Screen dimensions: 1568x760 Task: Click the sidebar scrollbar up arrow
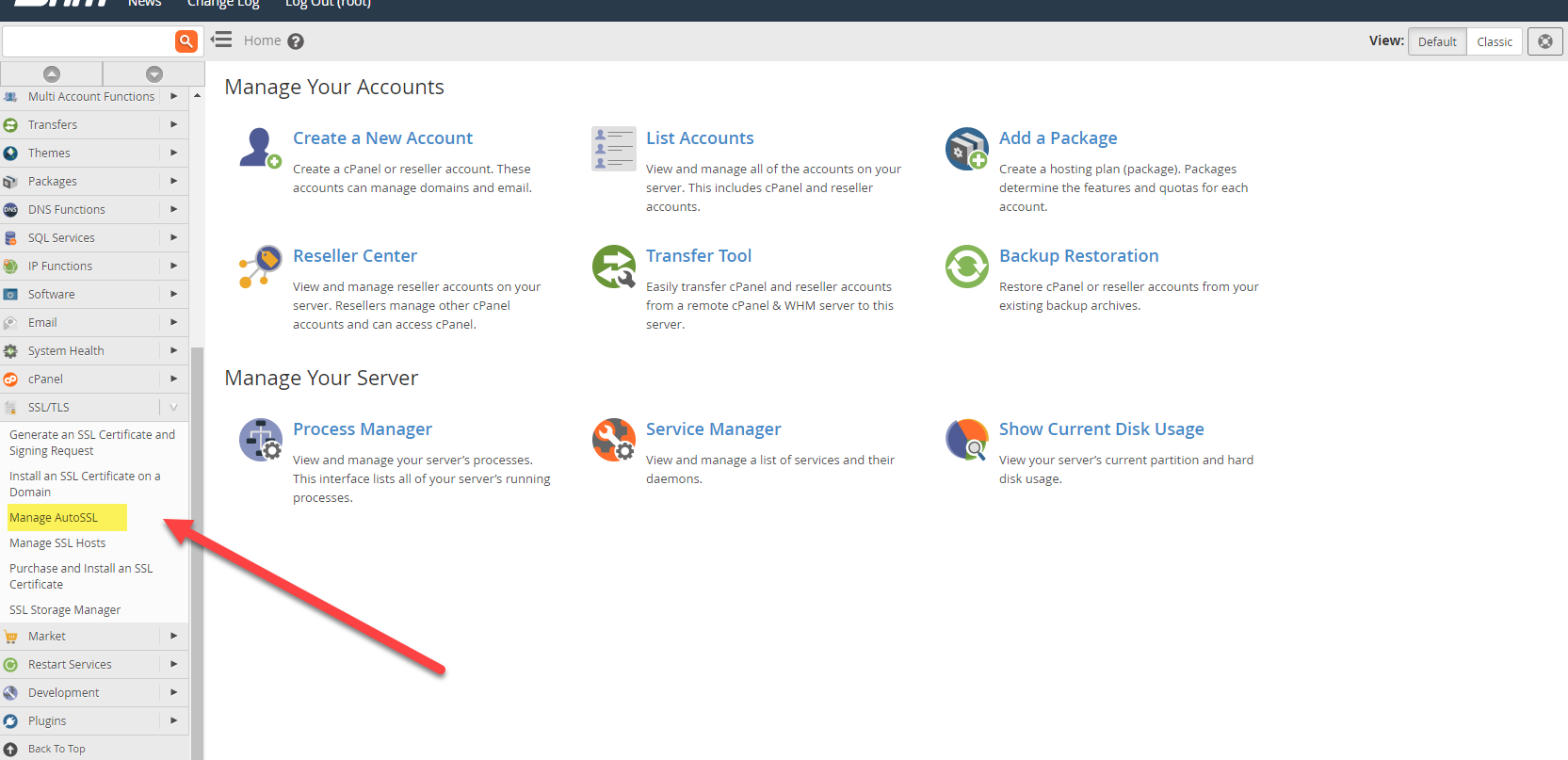(197, 95)
